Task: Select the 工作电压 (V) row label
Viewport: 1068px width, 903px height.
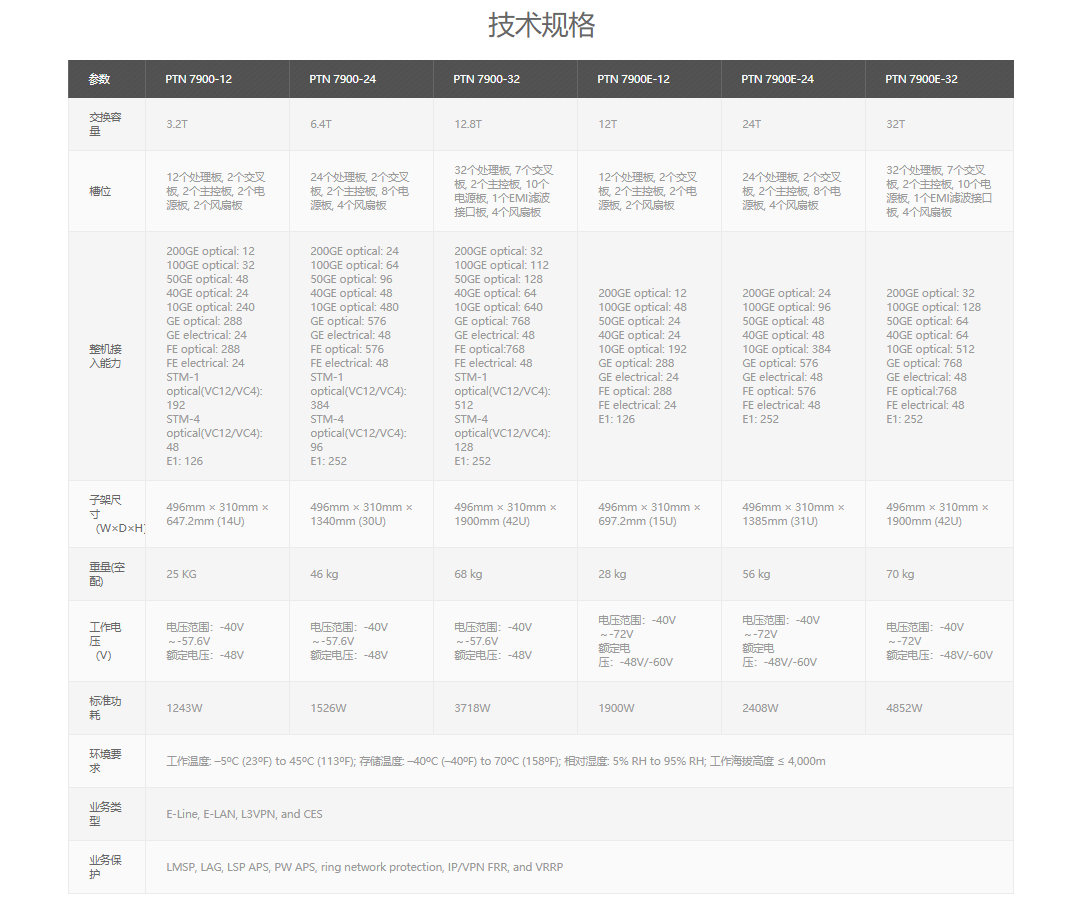Action: (x=106, y=641)
